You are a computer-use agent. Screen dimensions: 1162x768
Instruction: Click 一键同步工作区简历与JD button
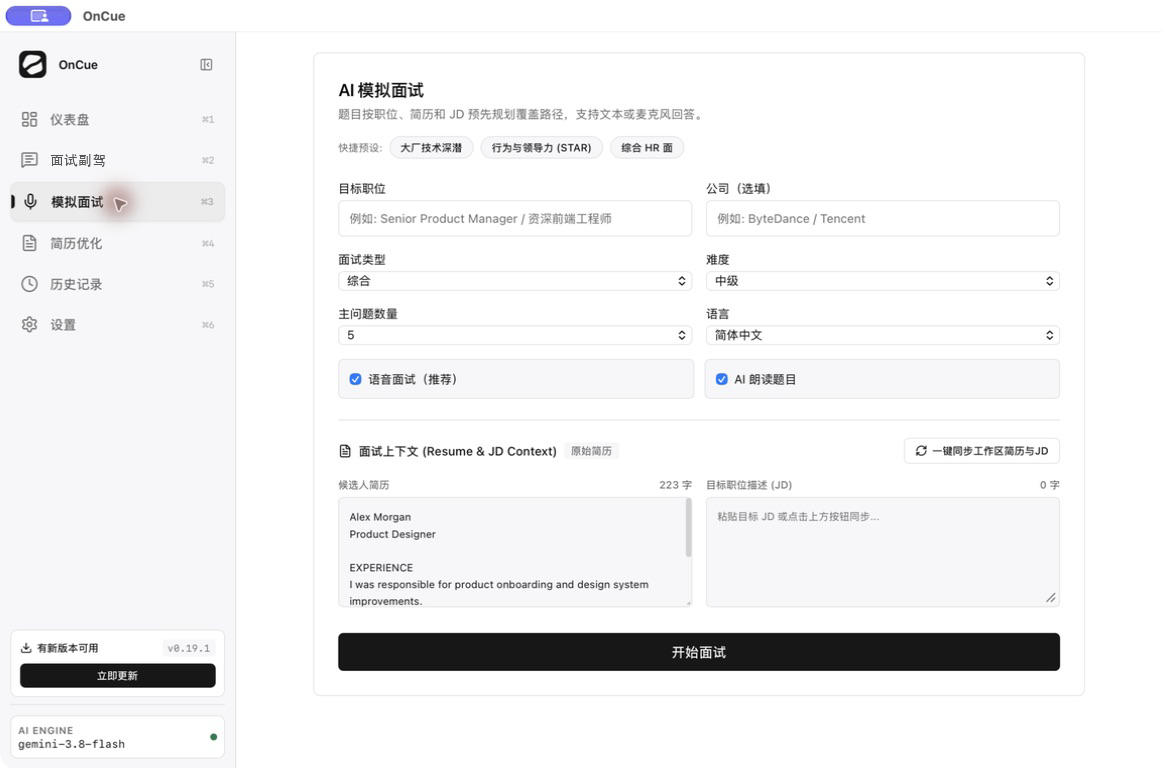[x=982, y=451]
